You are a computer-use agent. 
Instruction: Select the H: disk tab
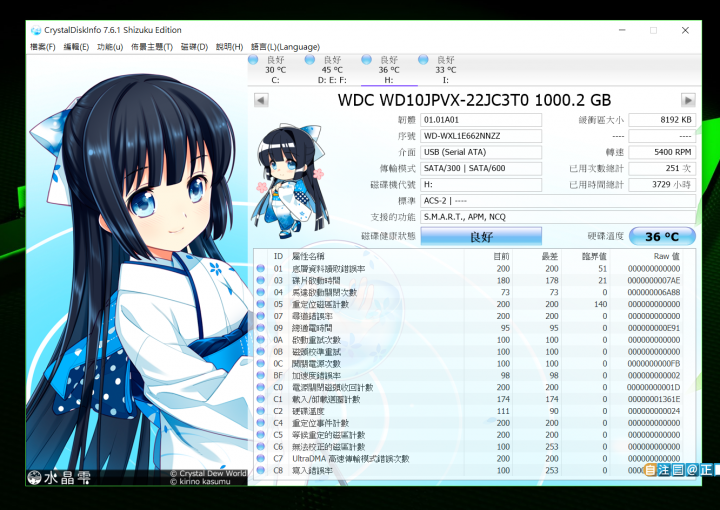click(x=389, y=70)
